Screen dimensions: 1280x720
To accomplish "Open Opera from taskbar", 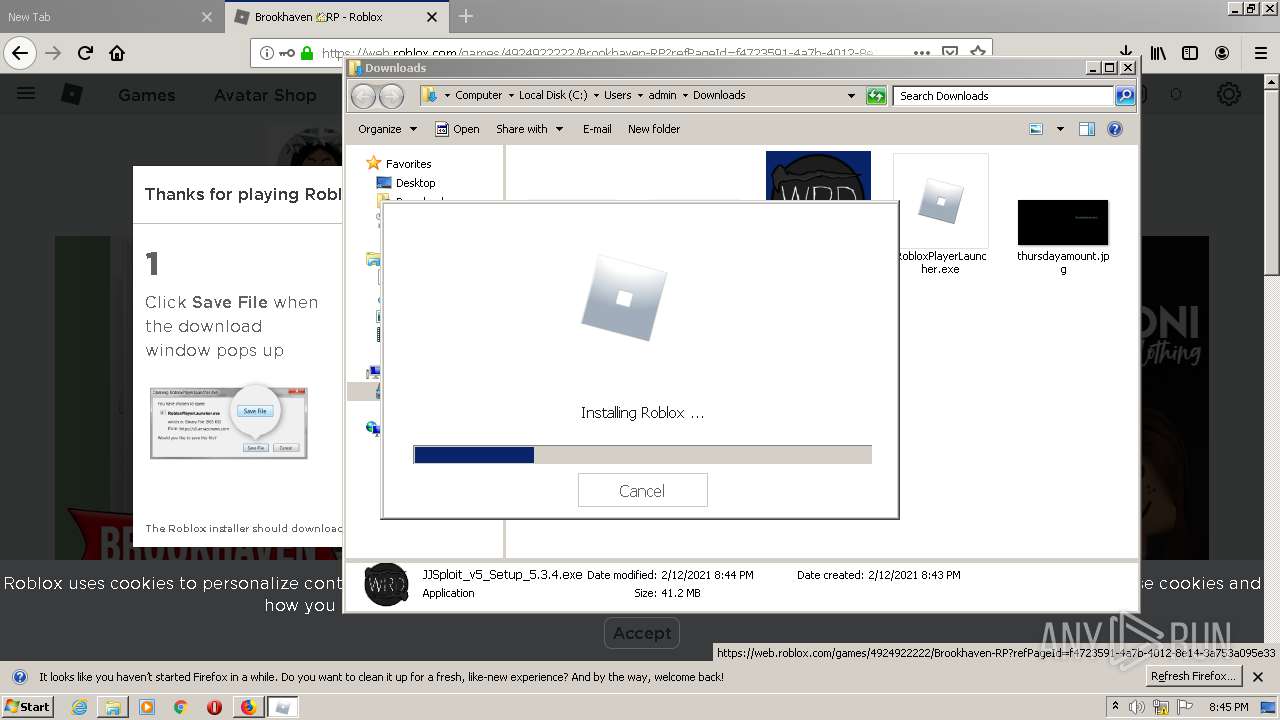I will 214,707.
